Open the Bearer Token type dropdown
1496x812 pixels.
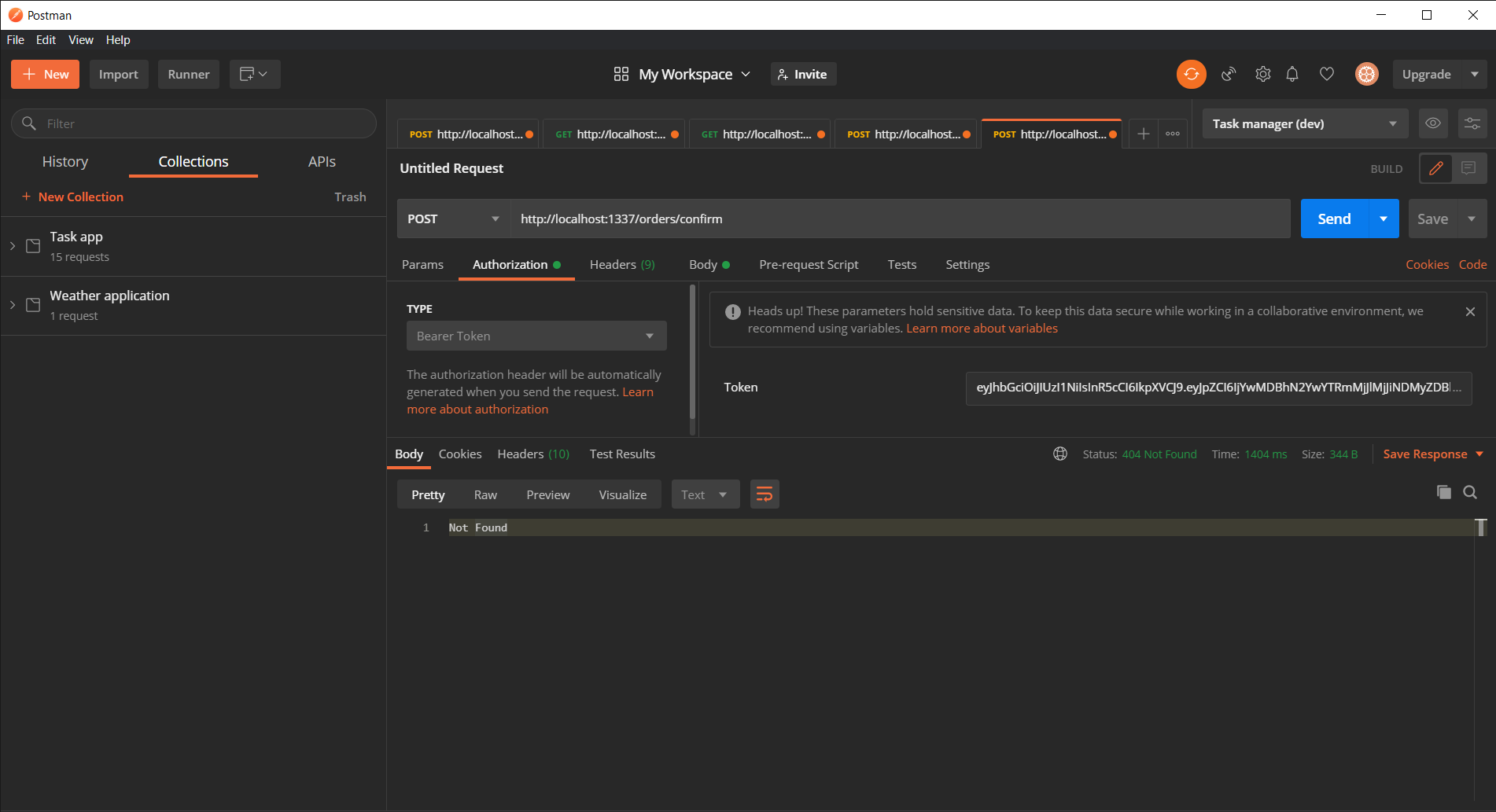(536, 336)
